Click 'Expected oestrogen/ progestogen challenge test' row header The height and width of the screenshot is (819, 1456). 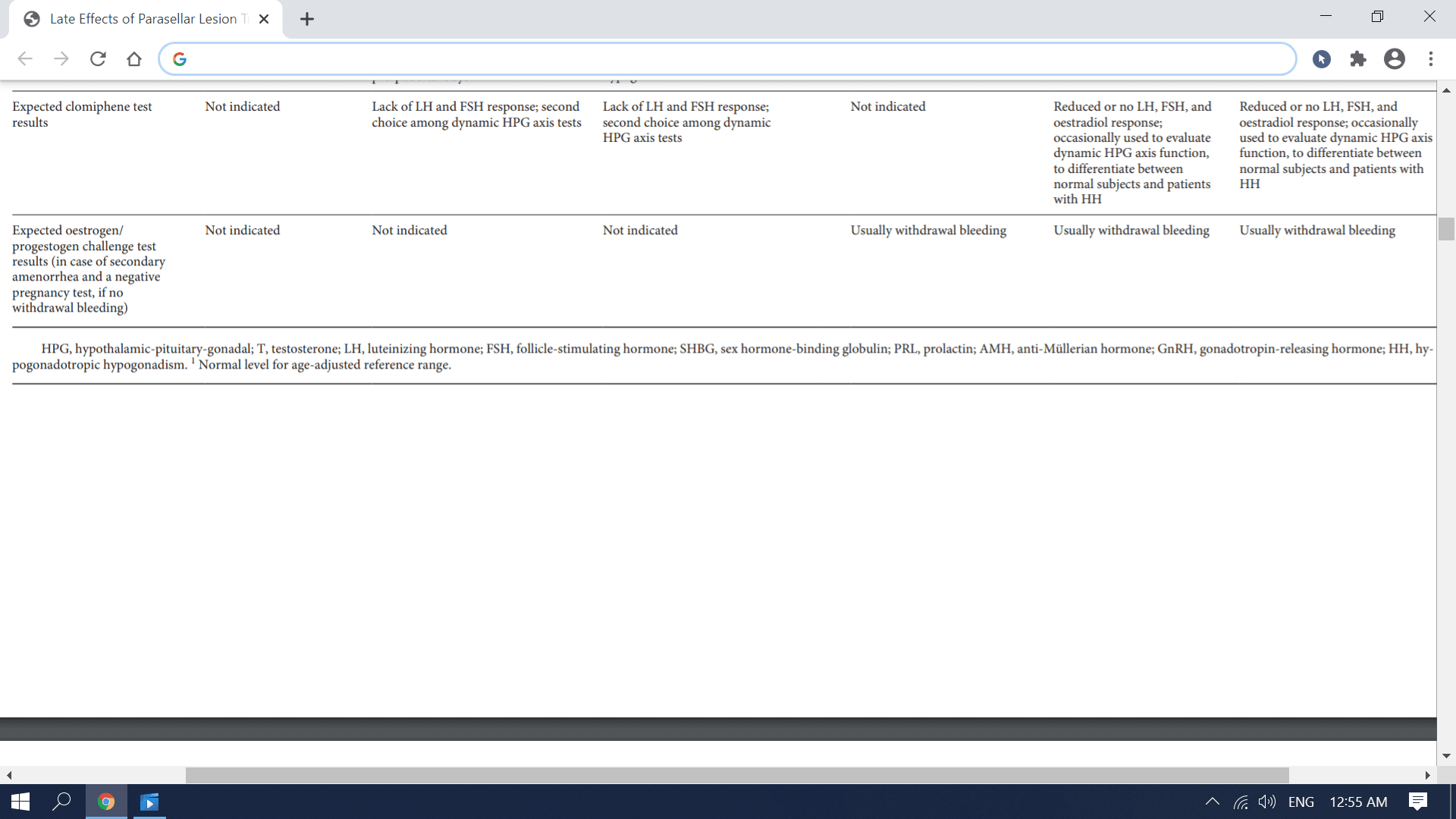click(x=89, y=269)
